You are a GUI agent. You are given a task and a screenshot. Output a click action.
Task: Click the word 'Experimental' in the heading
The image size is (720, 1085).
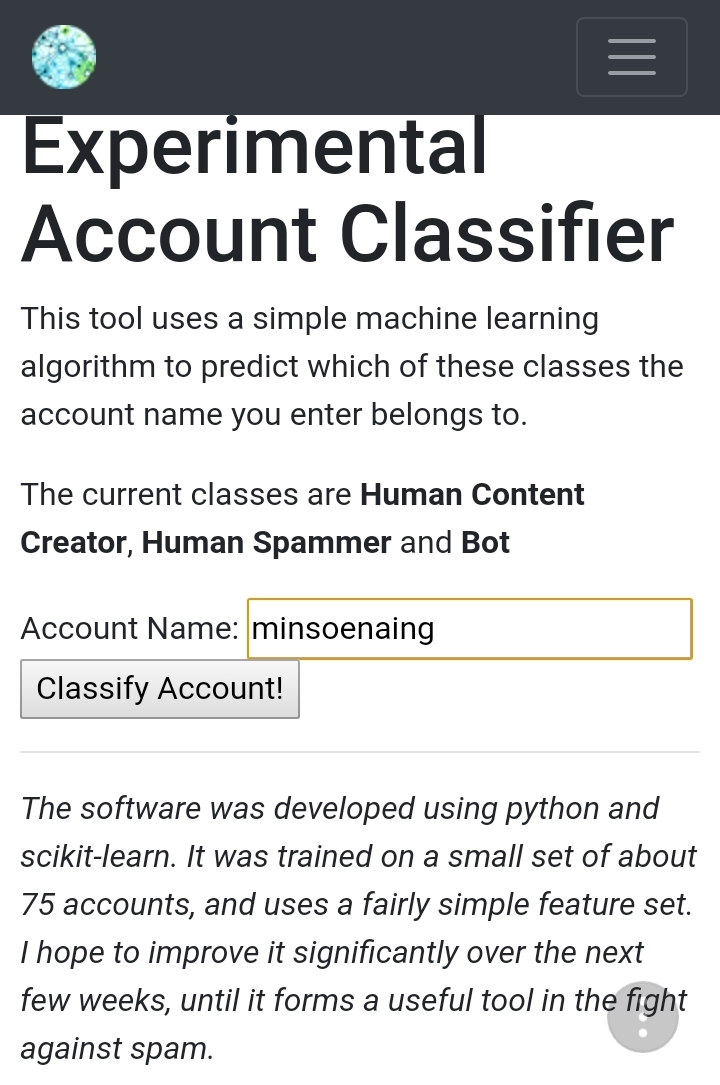254,148
